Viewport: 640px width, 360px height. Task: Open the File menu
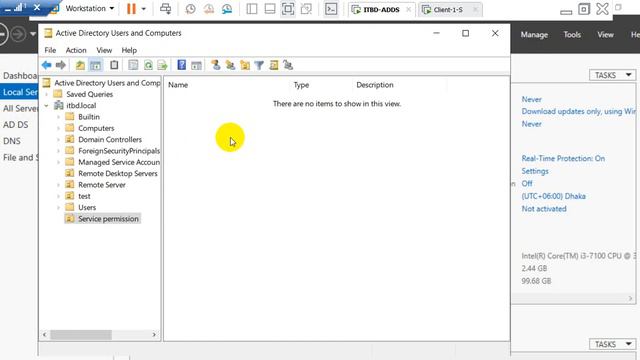point(50,50)
